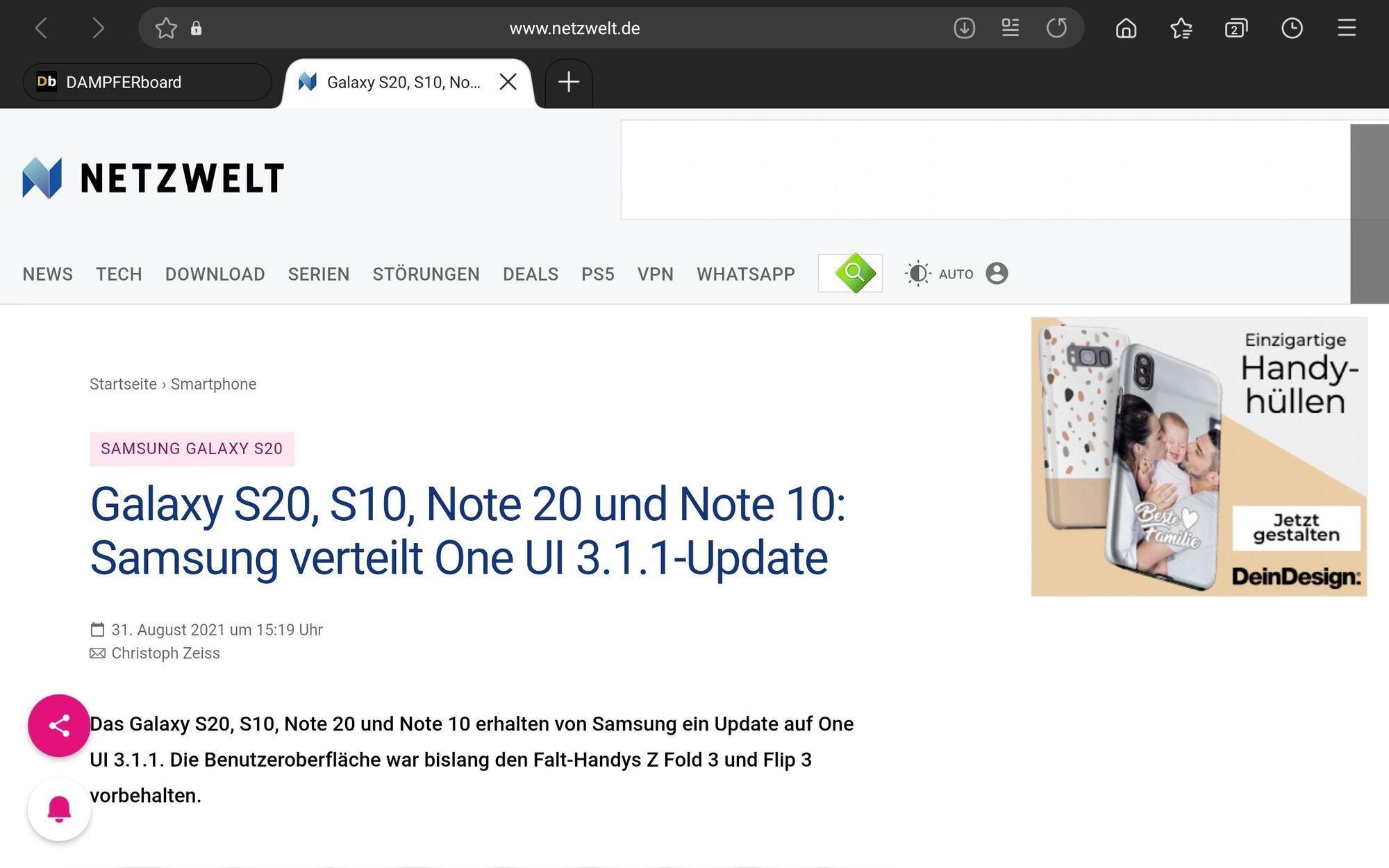This screenshot has width=1389, height=868.
Task: Click the notification bell button
Action: point(59,809)
